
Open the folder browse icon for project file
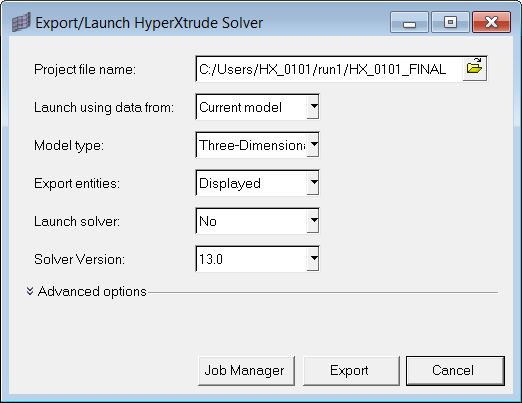(x=474, y=69)
